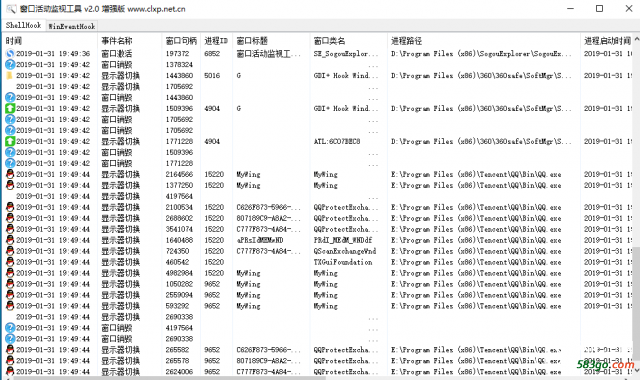Click the QQ penguin icon for handle 2559094

[x=10, y=295]
